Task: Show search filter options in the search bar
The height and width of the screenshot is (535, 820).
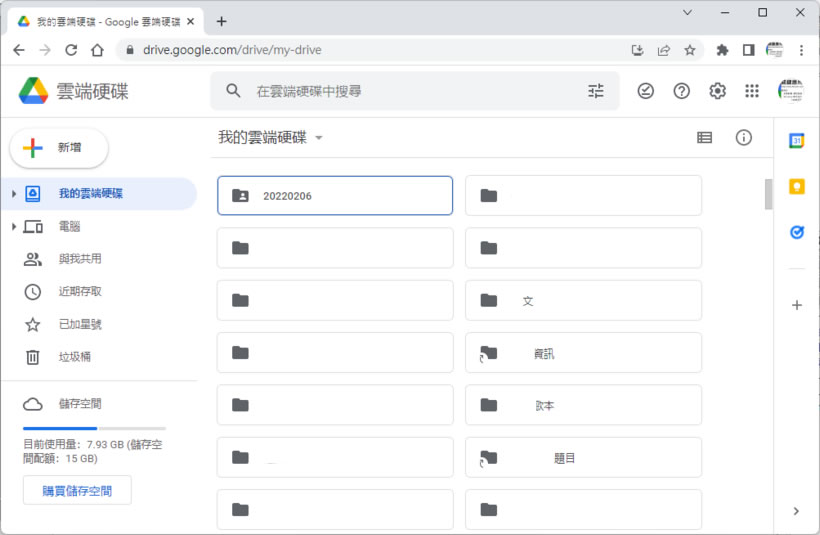Action: tap(596, 91)
